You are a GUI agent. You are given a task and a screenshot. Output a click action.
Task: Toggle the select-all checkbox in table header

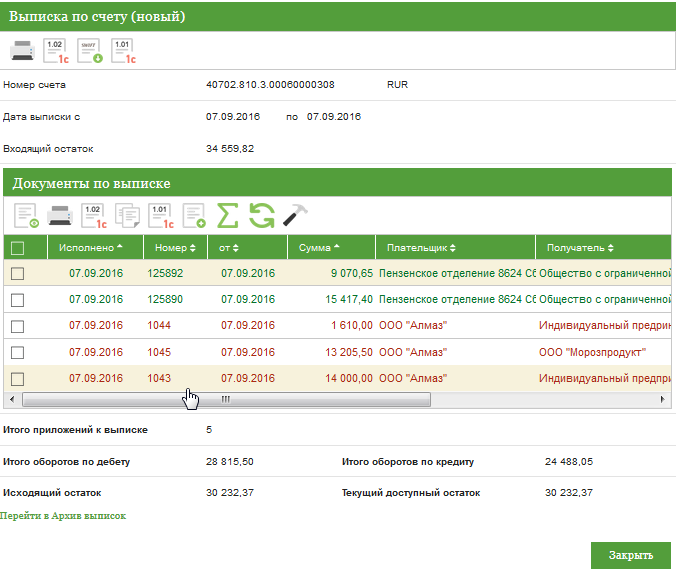click(17, 248)
